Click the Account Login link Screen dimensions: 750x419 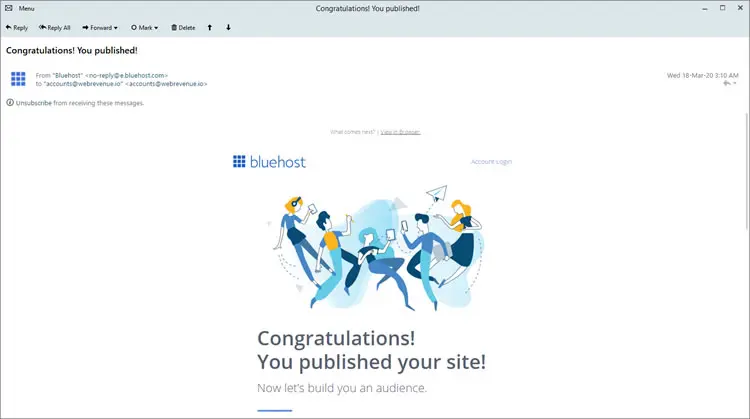[491, 161]
